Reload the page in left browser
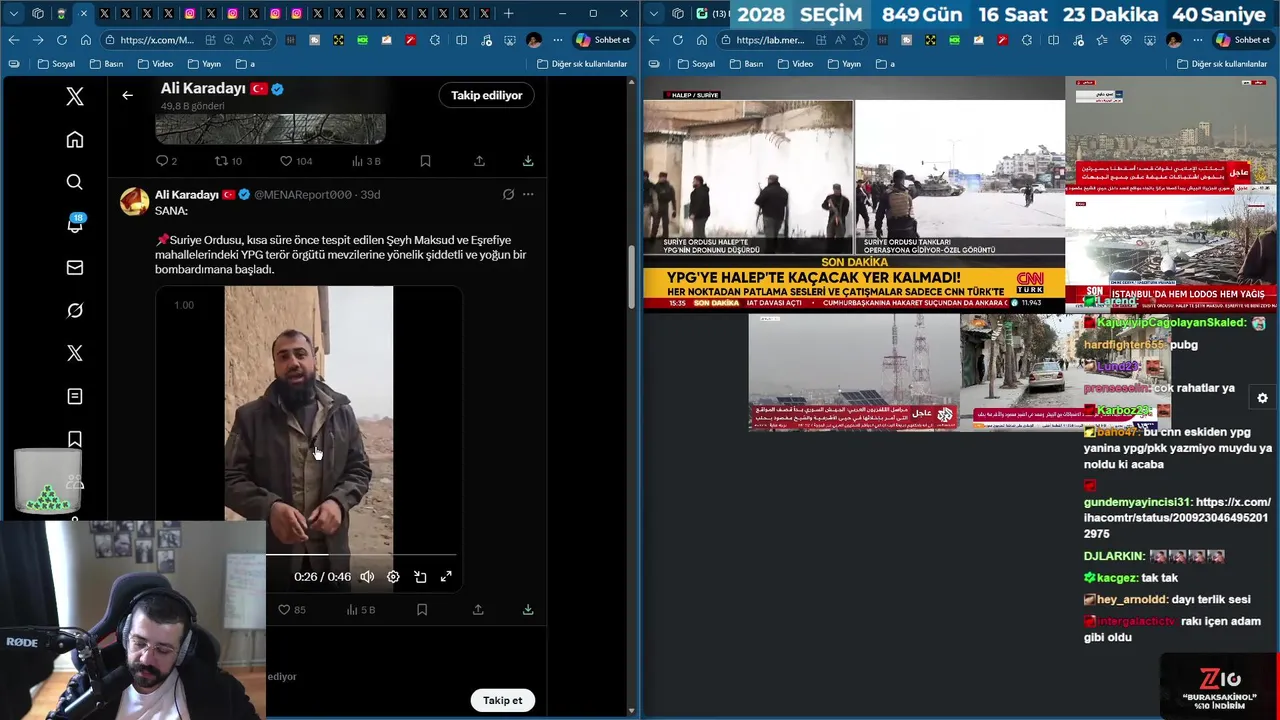This screenshot has height=720, width=1280. tap(62, 40)
